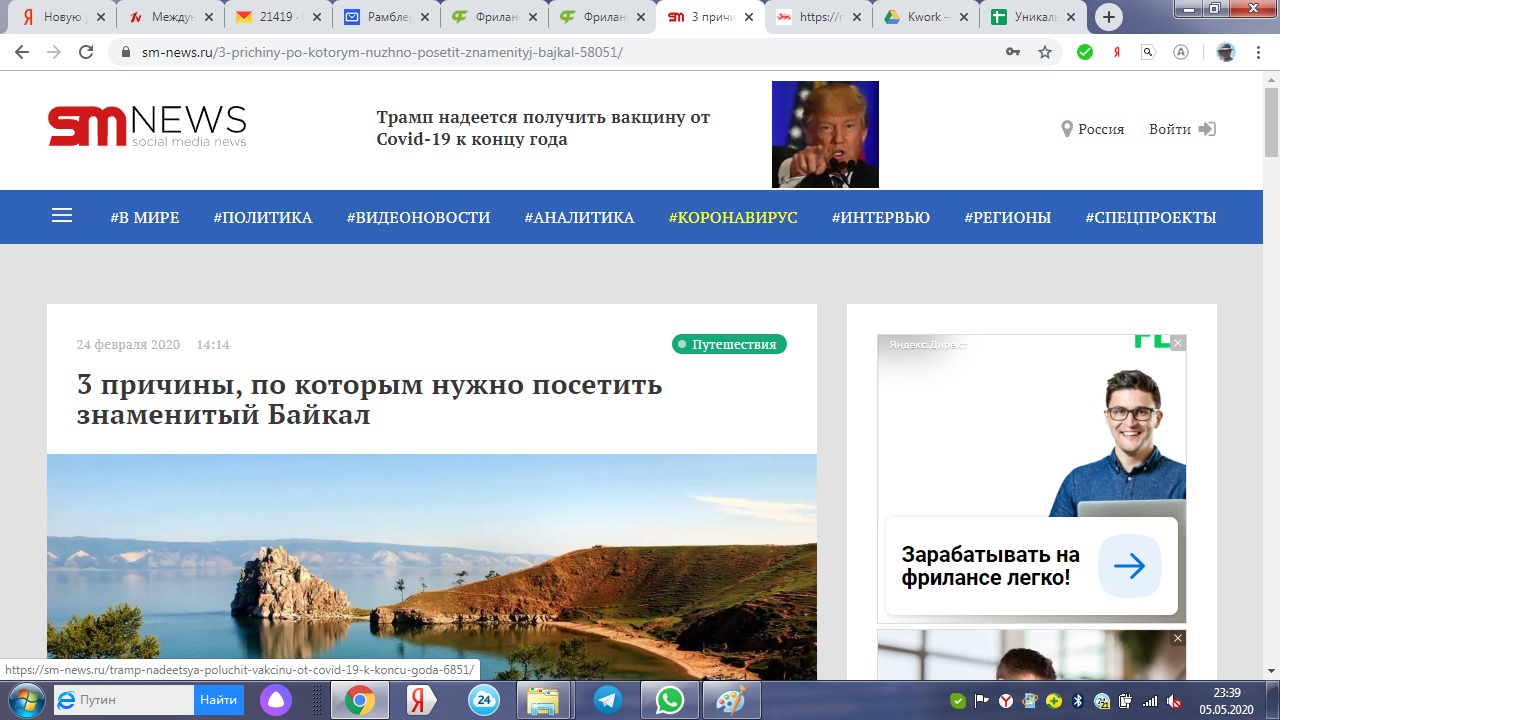Screen dimensions: 1520x720
Task: Open the #ПОЛИТИКА section
Action: (x=263, y=217)
